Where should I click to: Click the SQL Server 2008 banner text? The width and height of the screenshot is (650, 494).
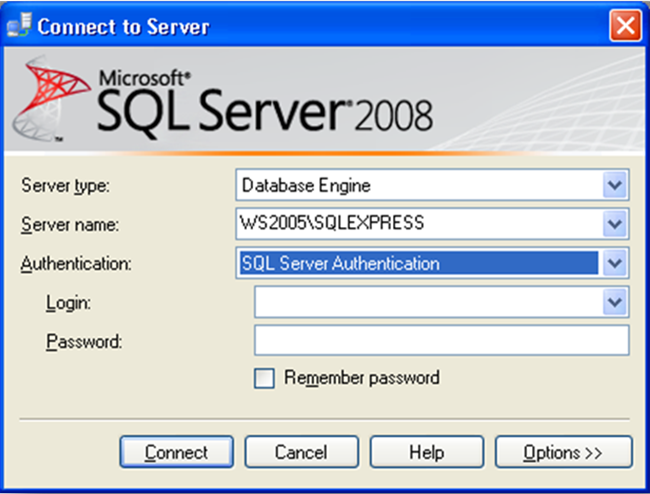(265, 105)
